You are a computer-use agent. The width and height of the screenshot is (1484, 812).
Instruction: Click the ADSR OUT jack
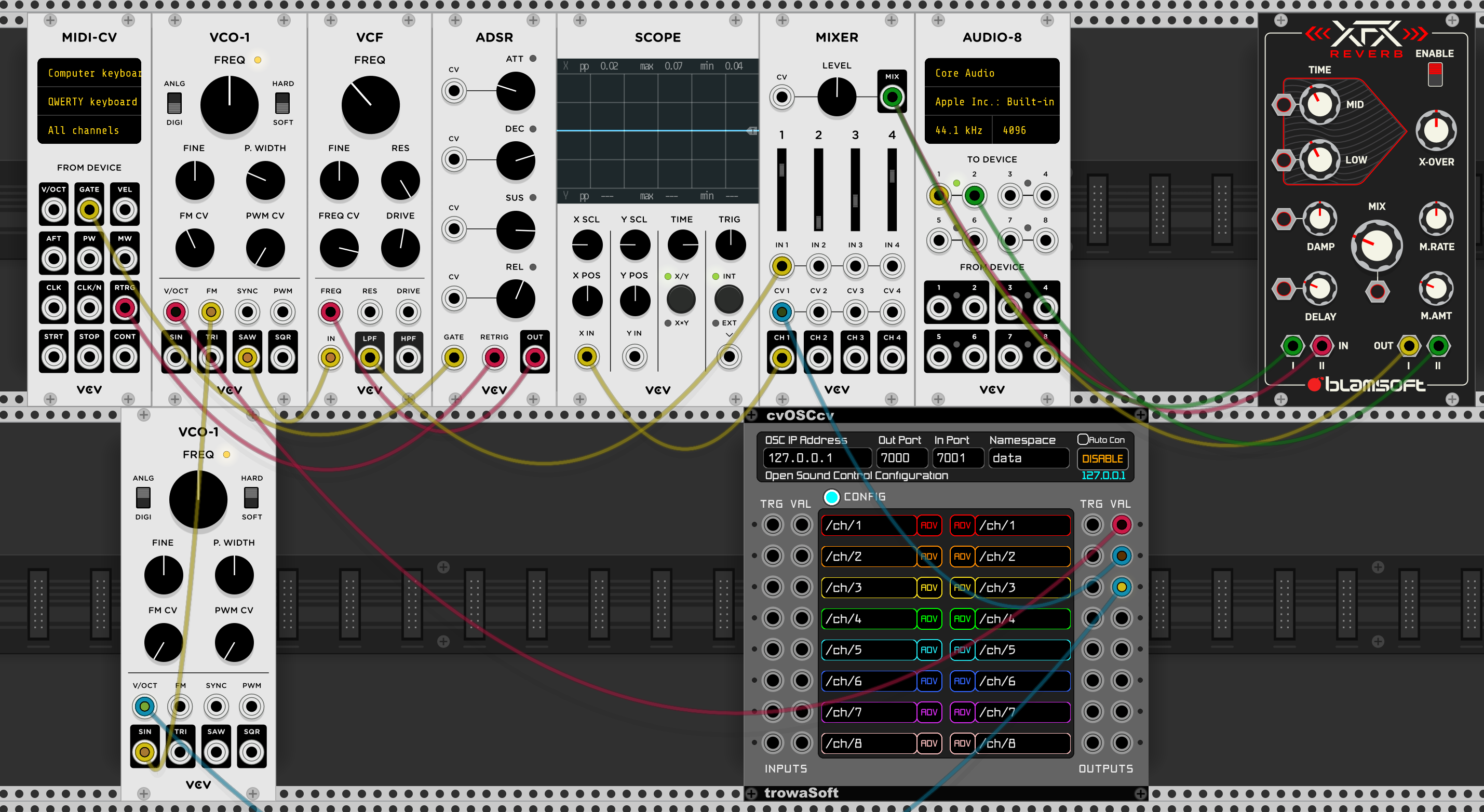point(535,358)
